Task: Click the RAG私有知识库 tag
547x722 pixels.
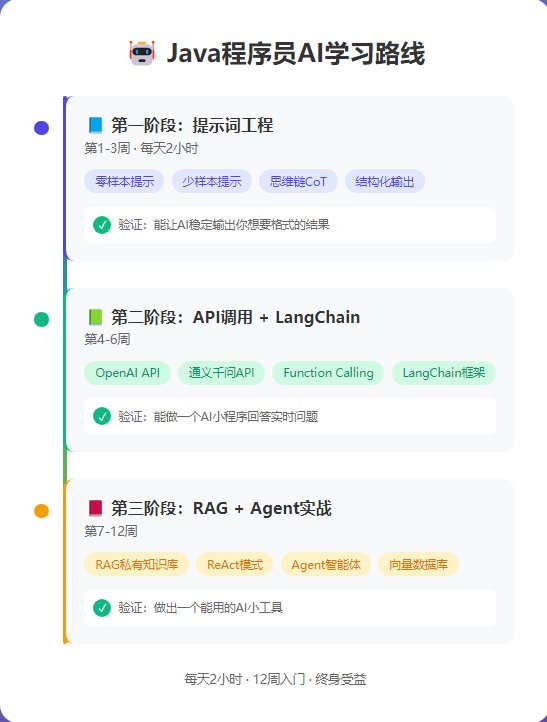Action: point(137,565)
